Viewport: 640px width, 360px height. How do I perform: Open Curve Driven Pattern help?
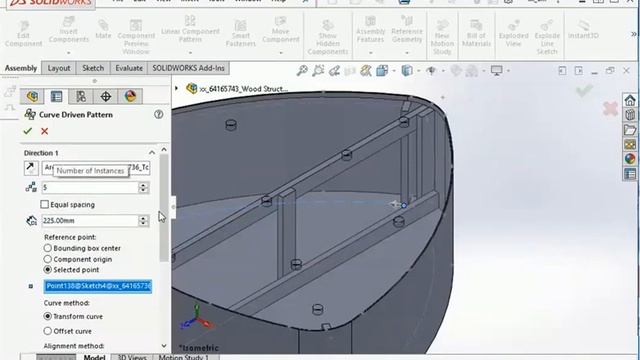click(x=159, y=114)
